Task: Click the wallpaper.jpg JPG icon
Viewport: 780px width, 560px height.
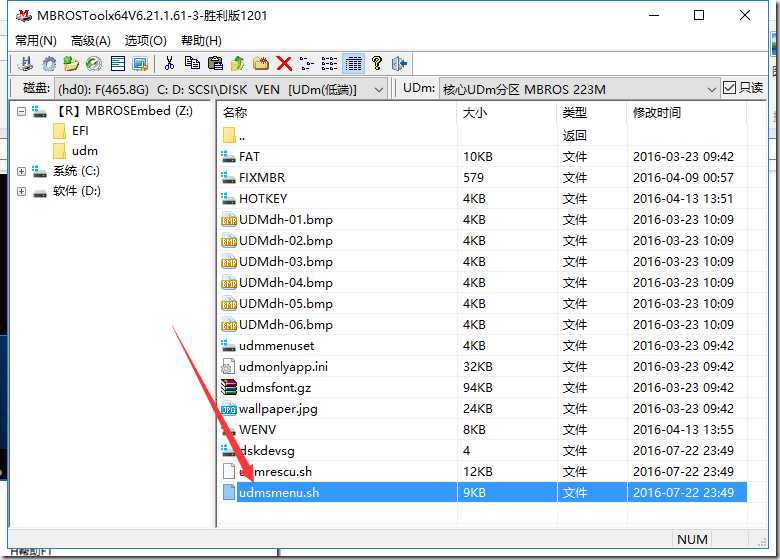Action: 229,408
